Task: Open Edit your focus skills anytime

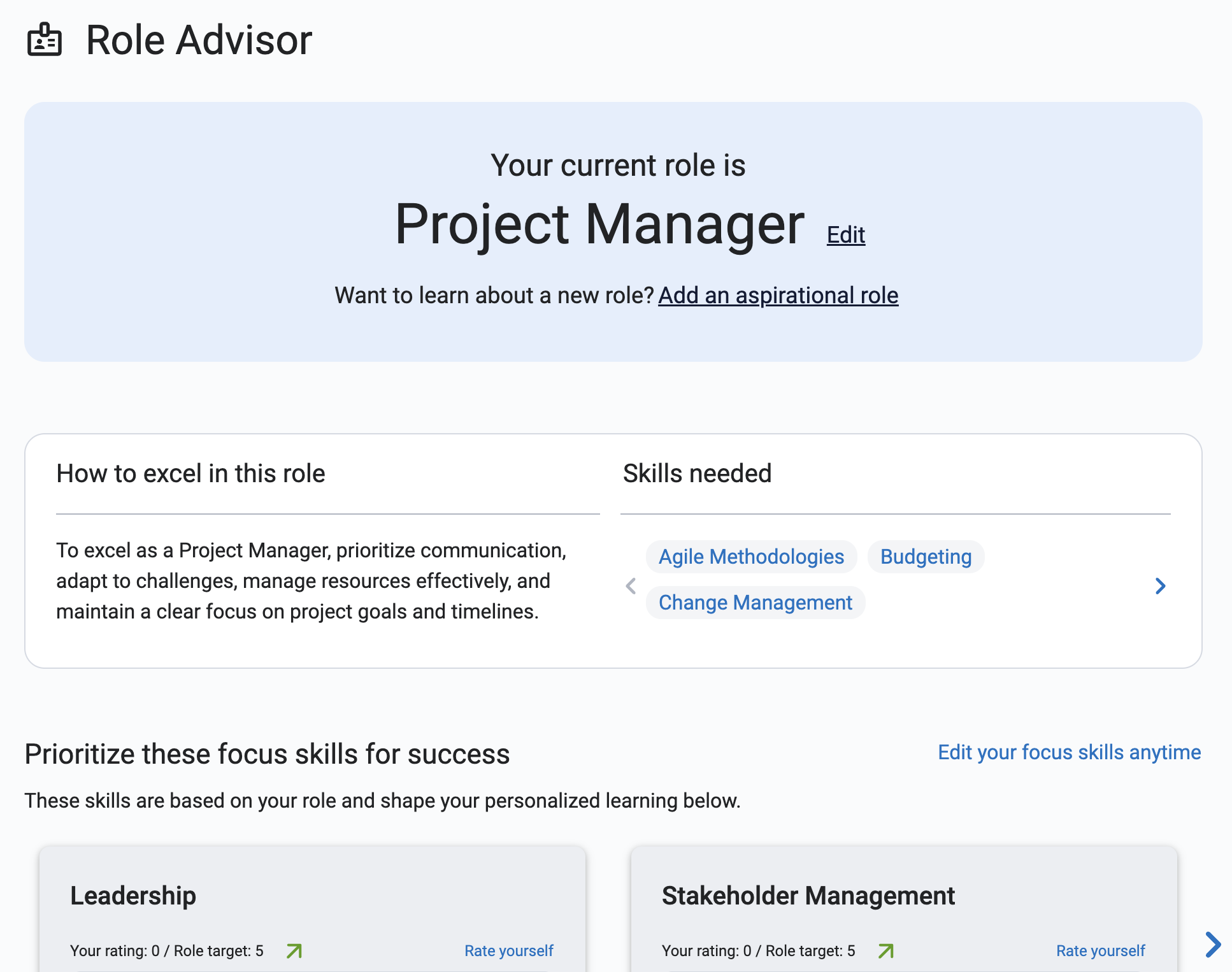Action: point(1069,752)
